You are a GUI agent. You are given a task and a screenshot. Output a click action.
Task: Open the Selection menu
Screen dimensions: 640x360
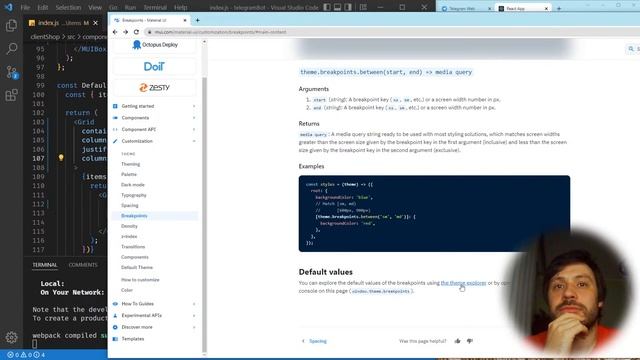[68, 7]
